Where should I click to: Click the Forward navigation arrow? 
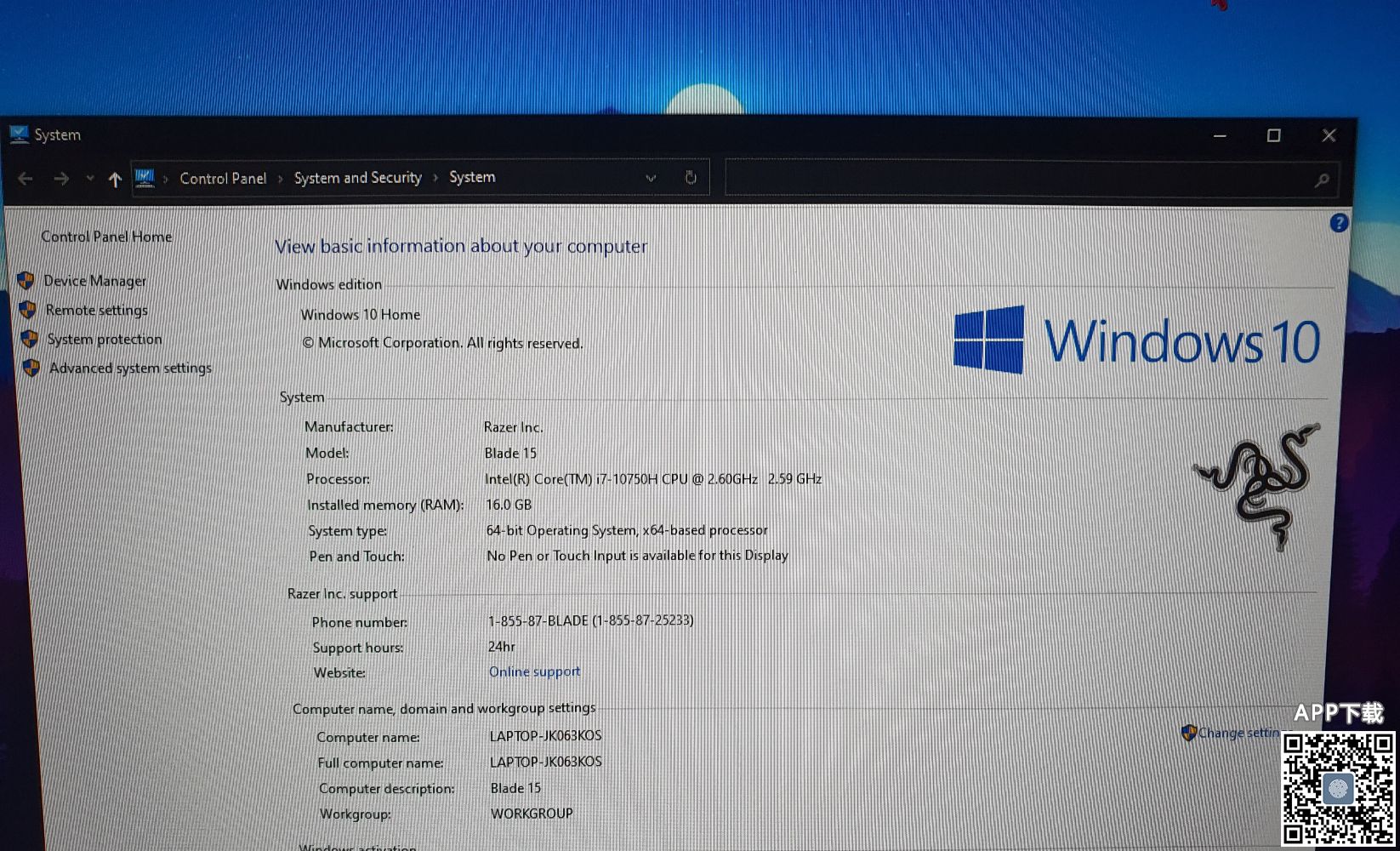[61, 179]
